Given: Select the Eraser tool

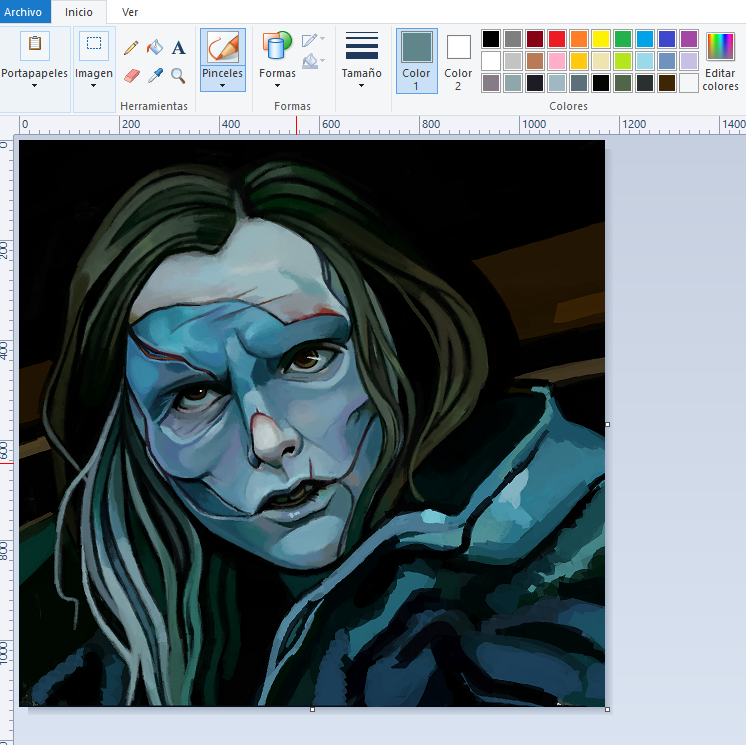Looking at the screenshot, I should click(132, 76).
